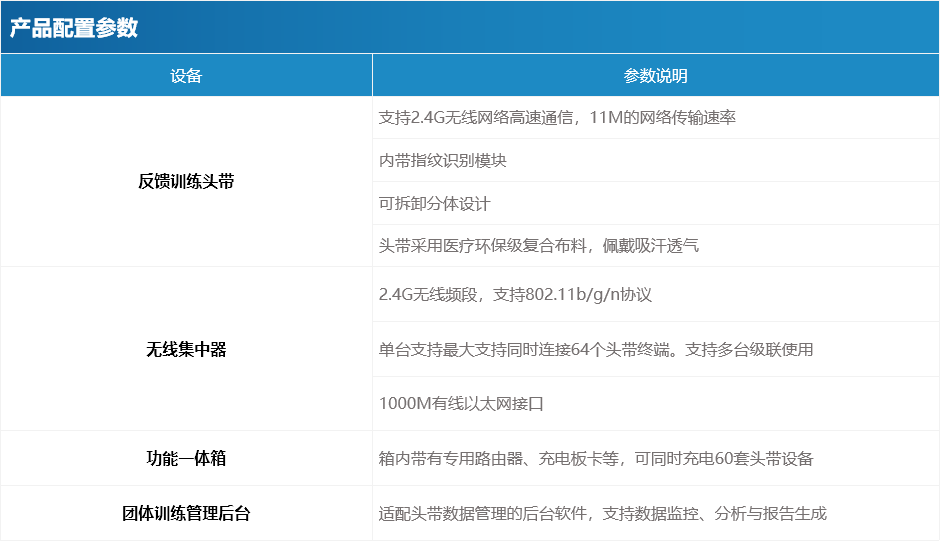The image size is (940, 541).
Task: Select the 参数说明 column header
Action: tap(655, 76)
